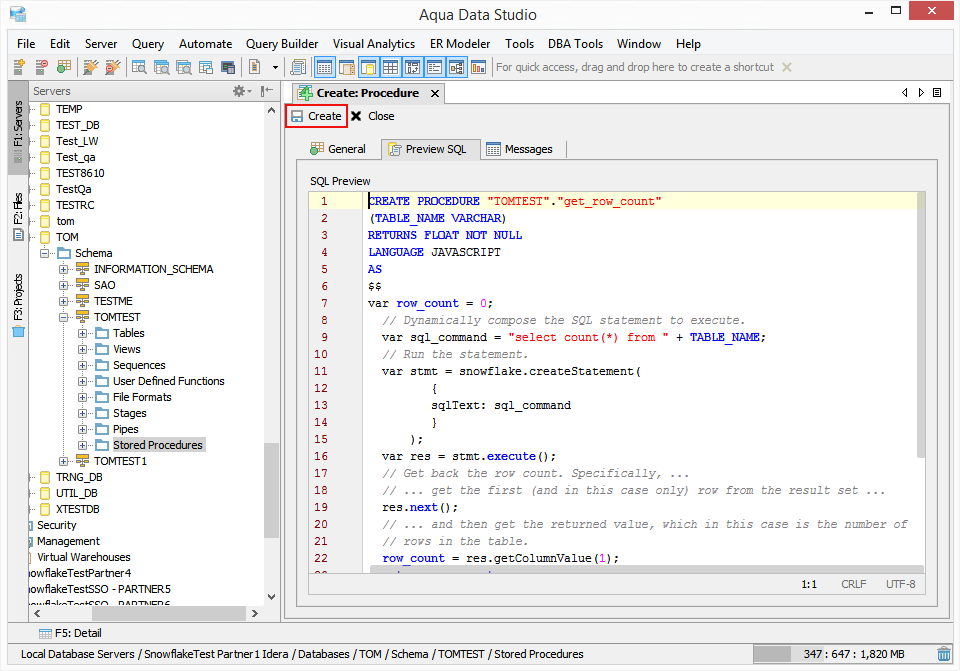This screenshot has height=671, width=960.
Task: Click the save icon inside the Create button
Action: (299, 115)
